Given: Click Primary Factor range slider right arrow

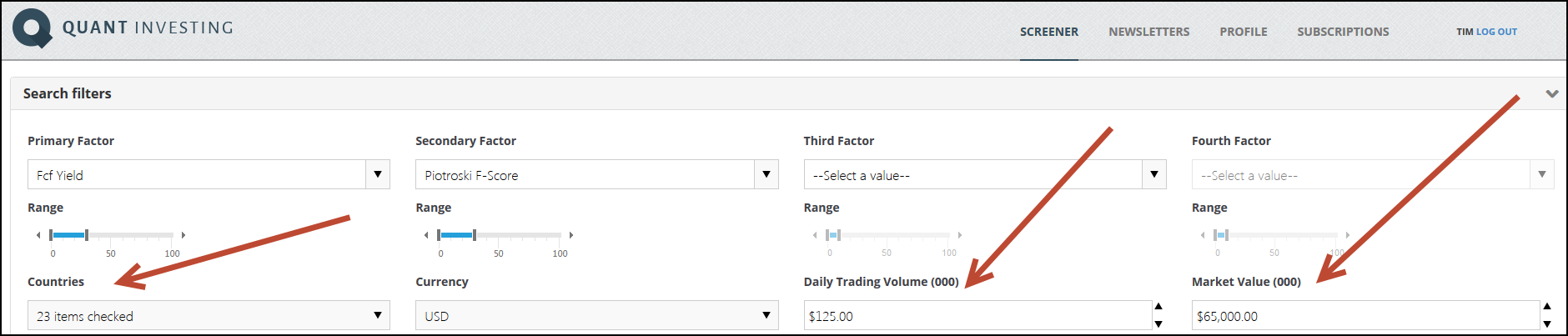Looking at the screenshot, I should point(183,235).
